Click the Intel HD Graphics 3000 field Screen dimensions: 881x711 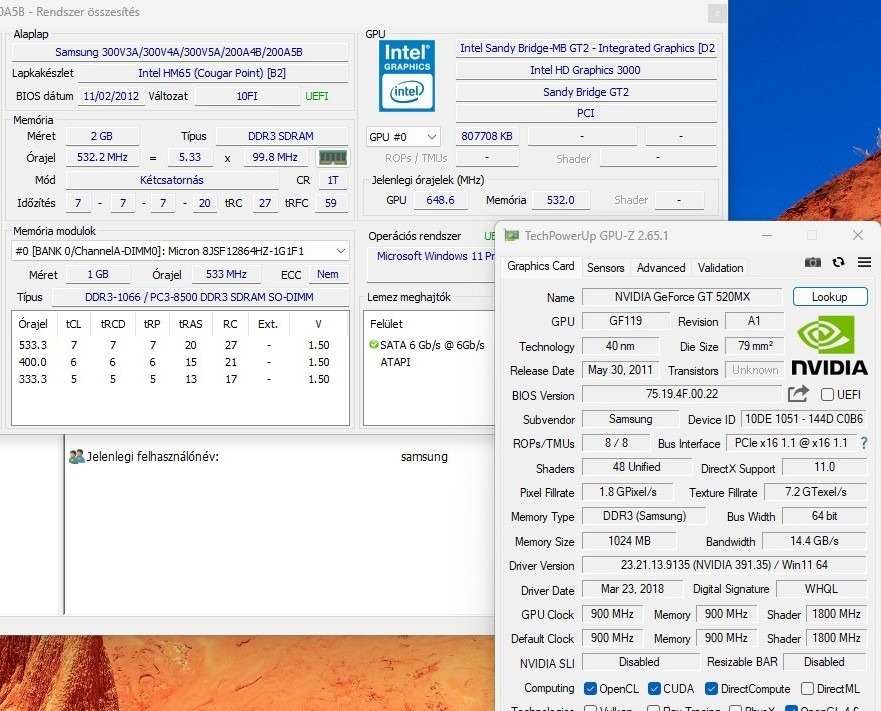[585, 70]
